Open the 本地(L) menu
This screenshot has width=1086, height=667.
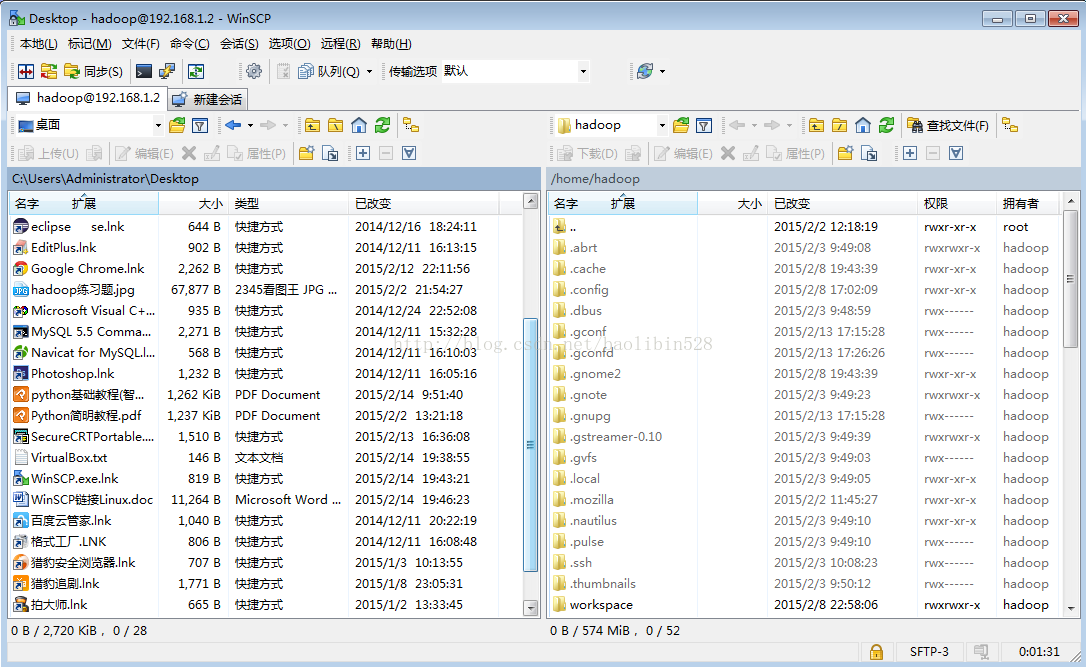[x=39, y=44]
